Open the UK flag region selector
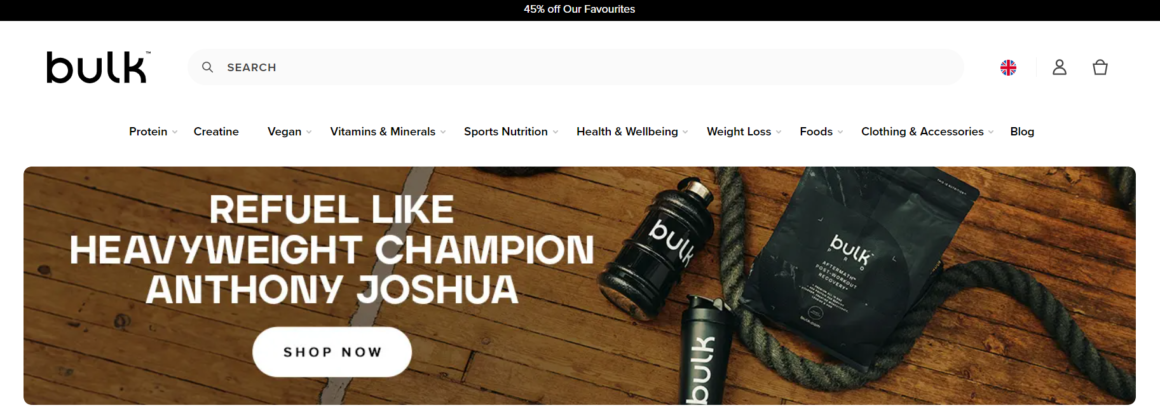The width and height of the screenshot is (1160, 417). (1008, 67)
